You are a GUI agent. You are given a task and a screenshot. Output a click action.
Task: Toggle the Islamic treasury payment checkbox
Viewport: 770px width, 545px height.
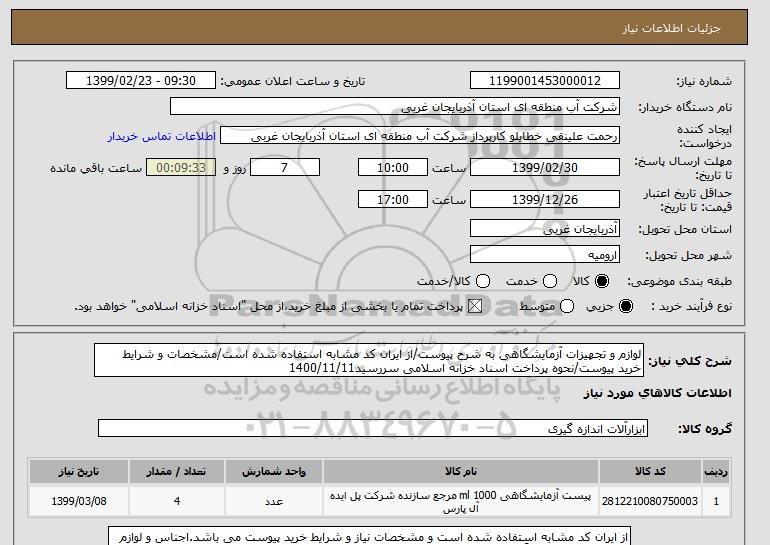pos(475,306)
